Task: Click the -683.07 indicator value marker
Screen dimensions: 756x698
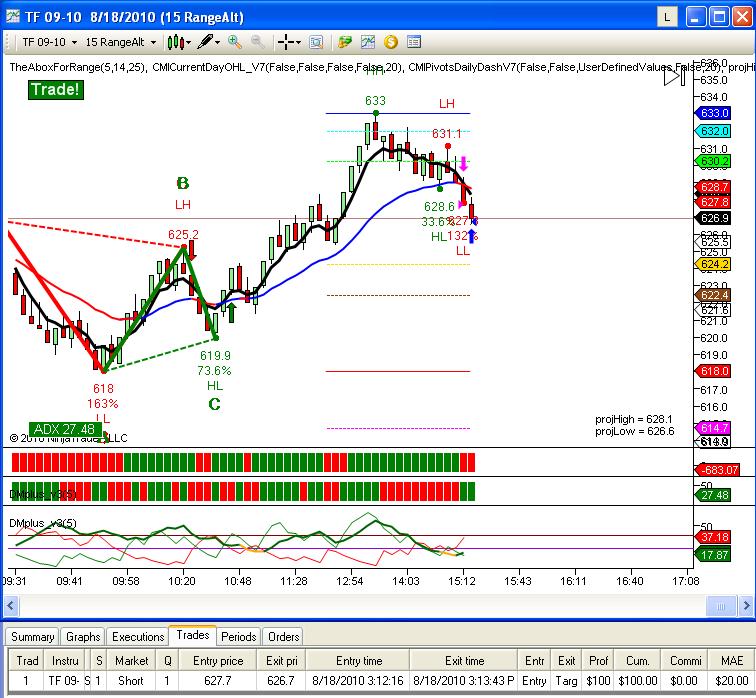Action: click(x=716, y=470)
